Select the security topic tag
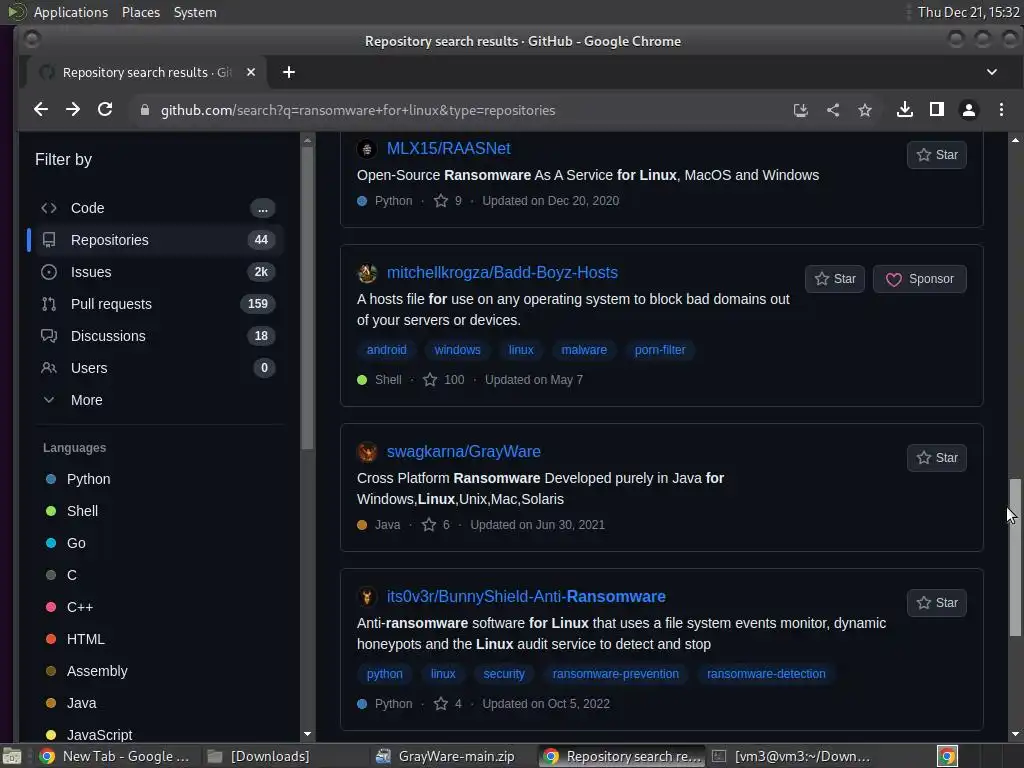 [x=504, y=673]
